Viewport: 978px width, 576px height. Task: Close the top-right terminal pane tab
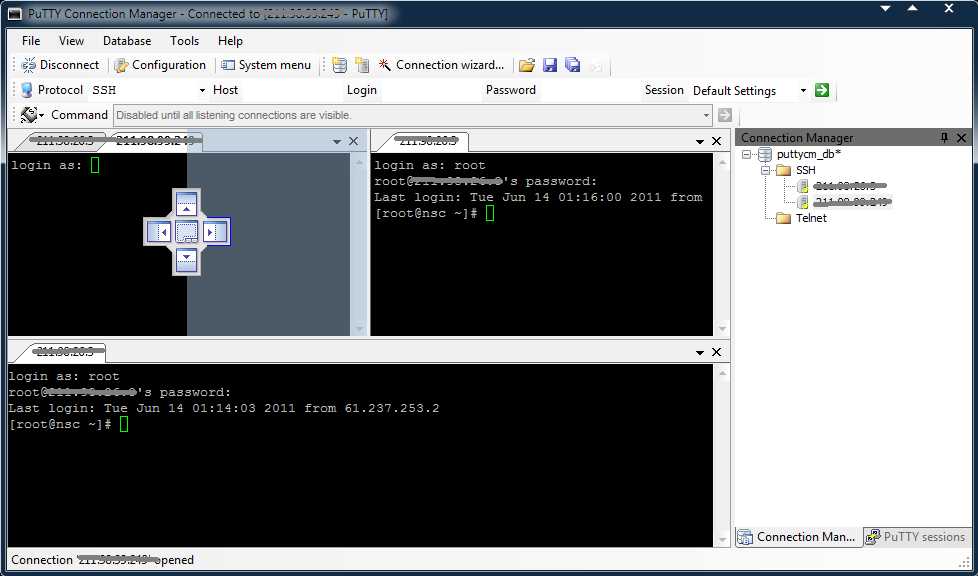click(x=717, y=141)
